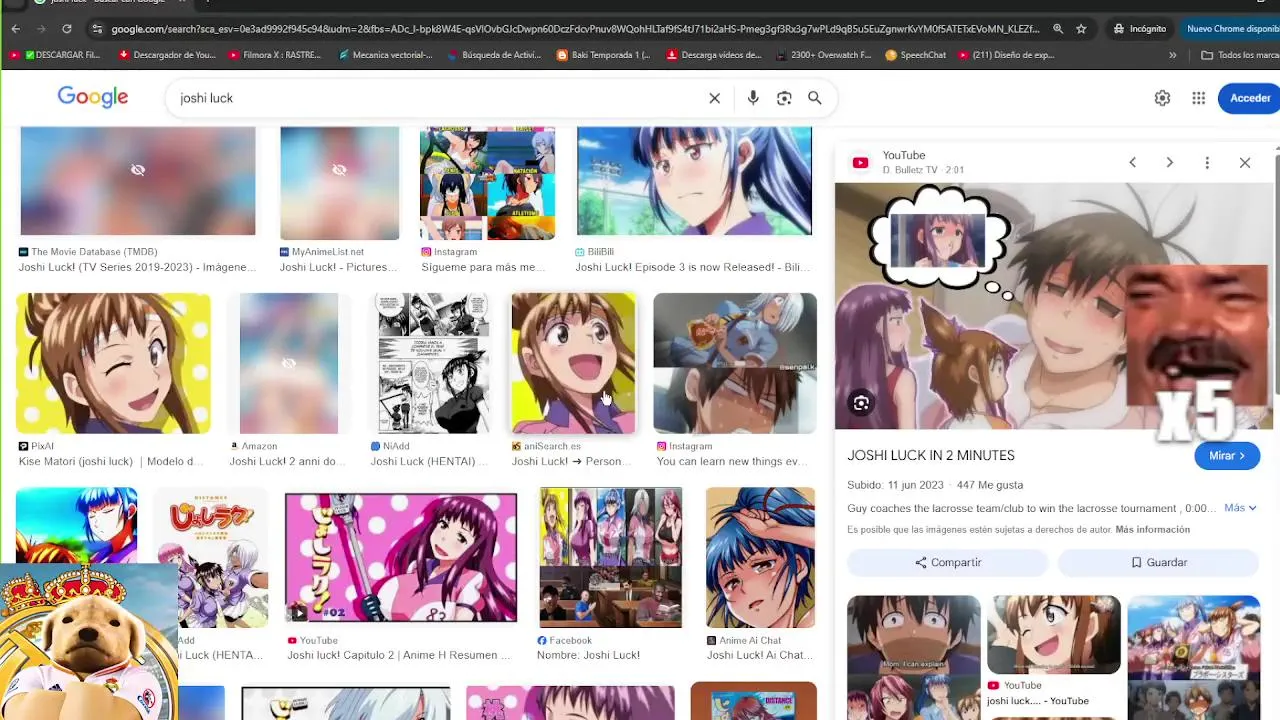Click 'Joshi Luck! 2 anni do...' Amazon title
1280x720 pixels.
(x=288, y=461)
